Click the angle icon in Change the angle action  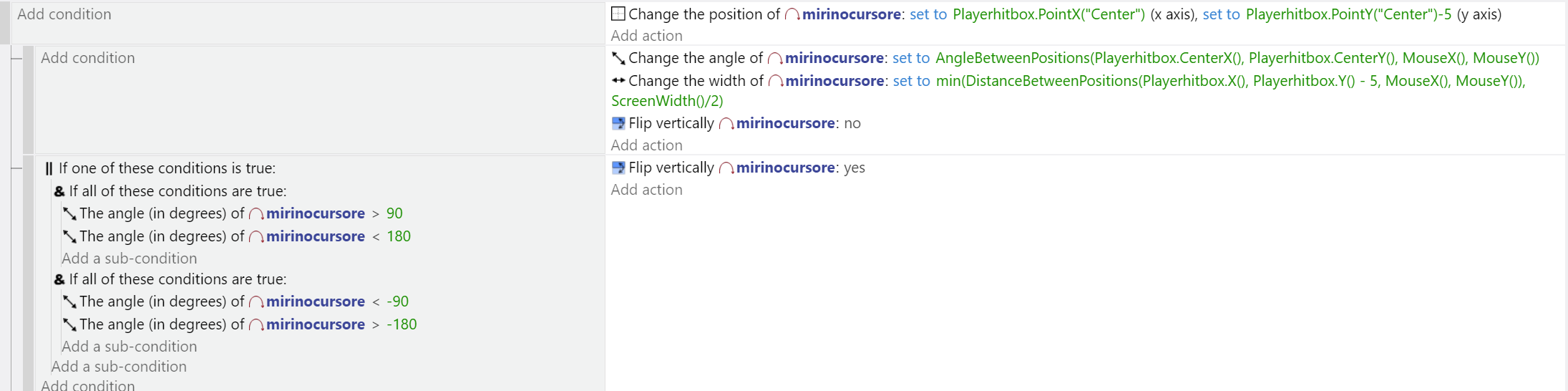[x=618, y=58]
